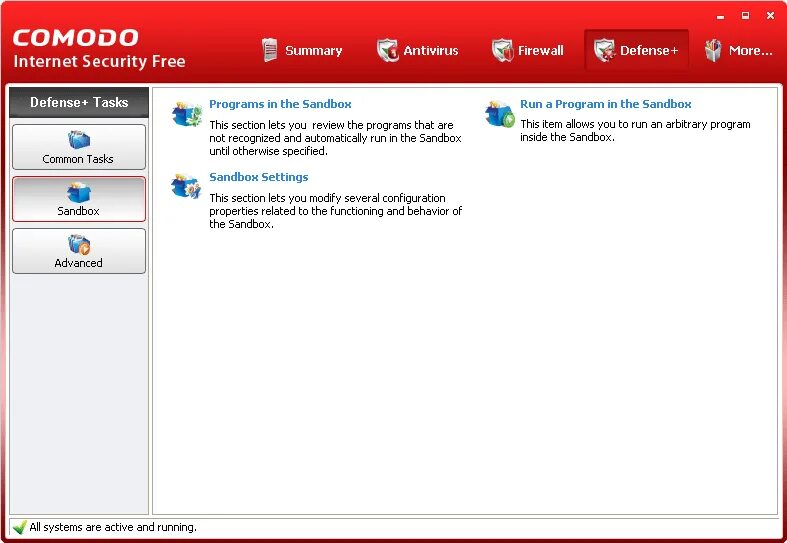Click the Sandbox blue box icon
This screenshot has width=787, height=543.
[79, 192]
